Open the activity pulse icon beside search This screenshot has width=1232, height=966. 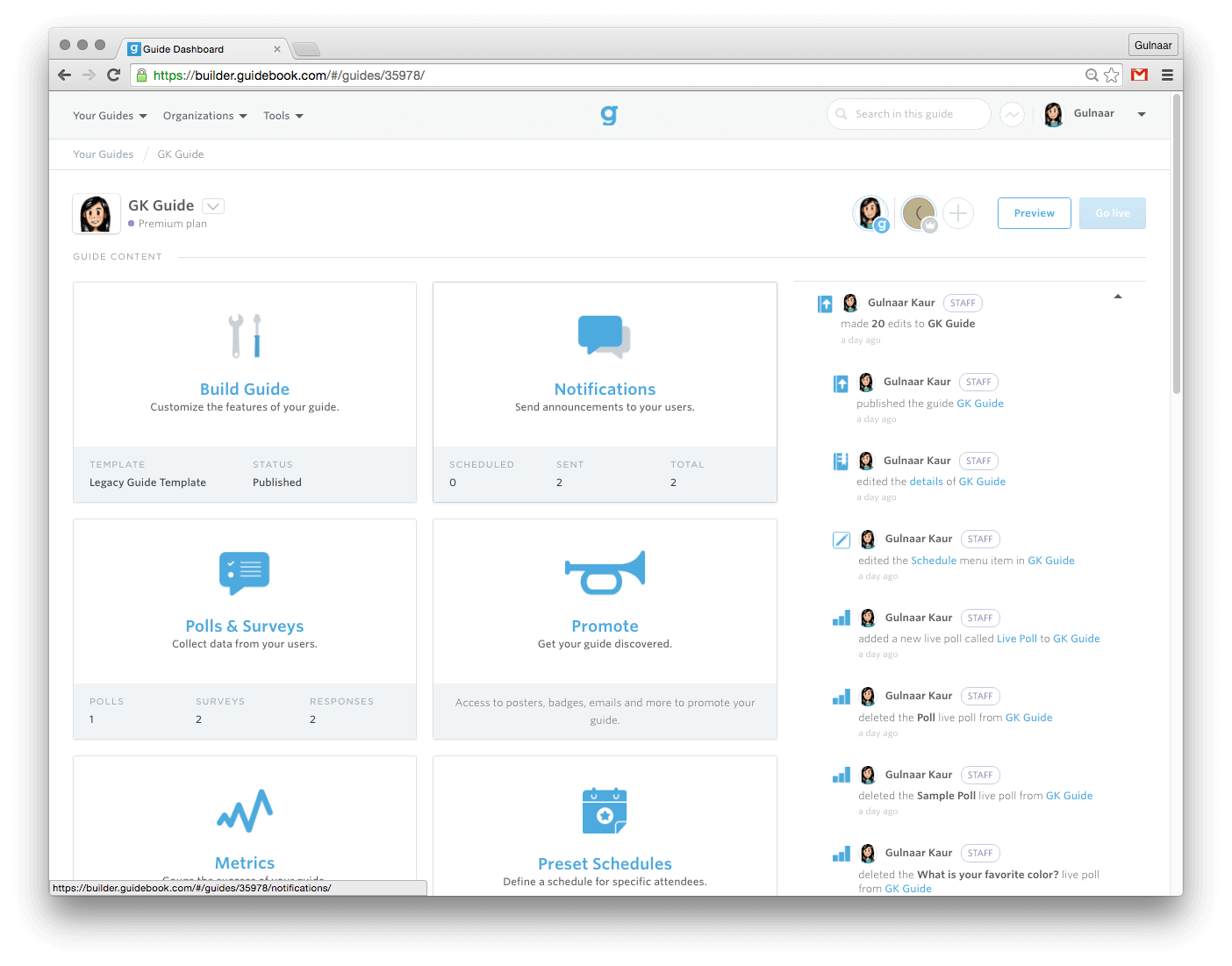(x=1012, y=114)
